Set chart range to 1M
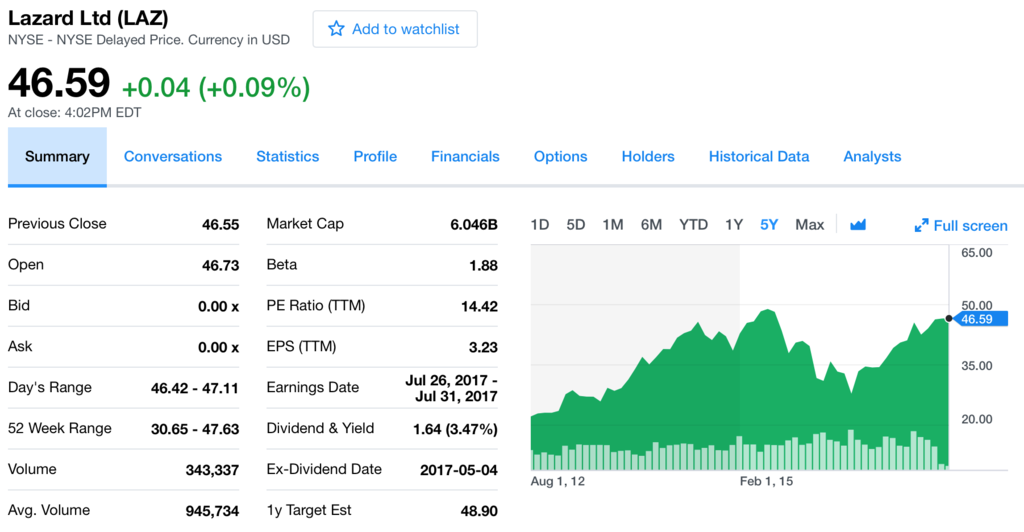The image size is (1024, 532). [613, 225]
